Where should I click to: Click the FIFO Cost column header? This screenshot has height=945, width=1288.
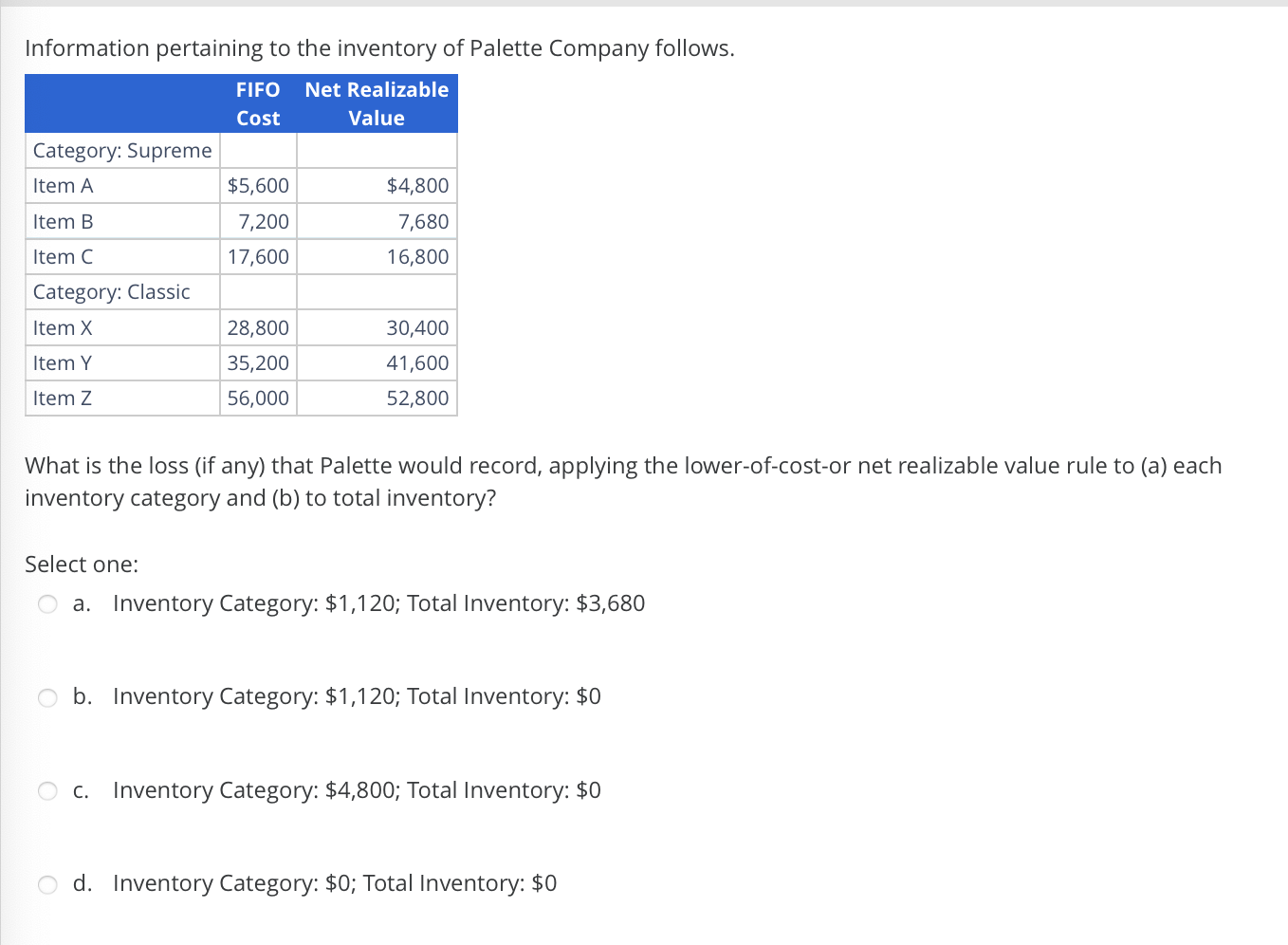click(258, 103)
